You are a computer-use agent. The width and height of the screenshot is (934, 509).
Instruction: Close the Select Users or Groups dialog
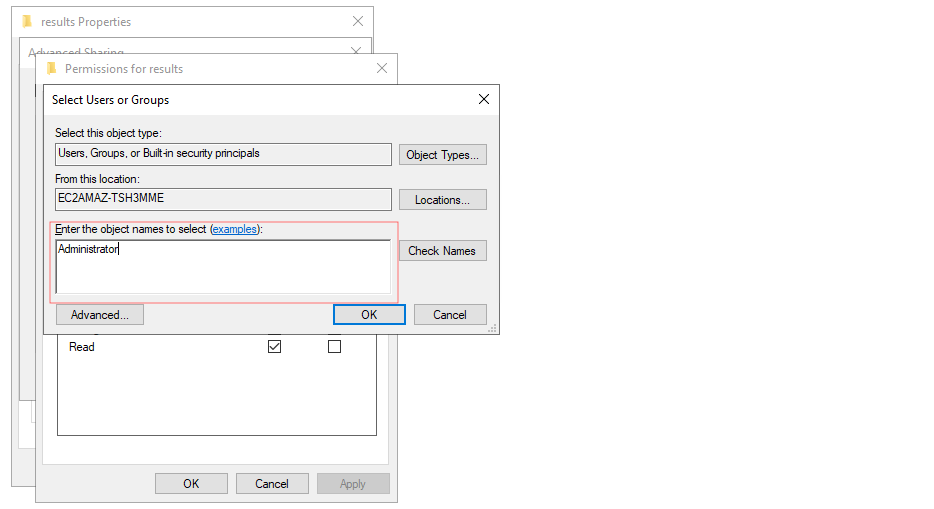point(484,99)
